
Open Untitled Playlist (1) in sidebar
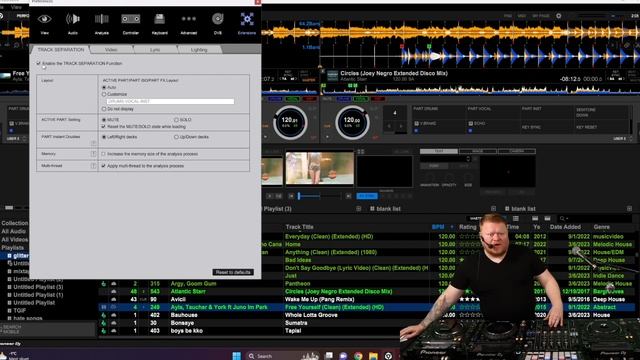point(38,295)
